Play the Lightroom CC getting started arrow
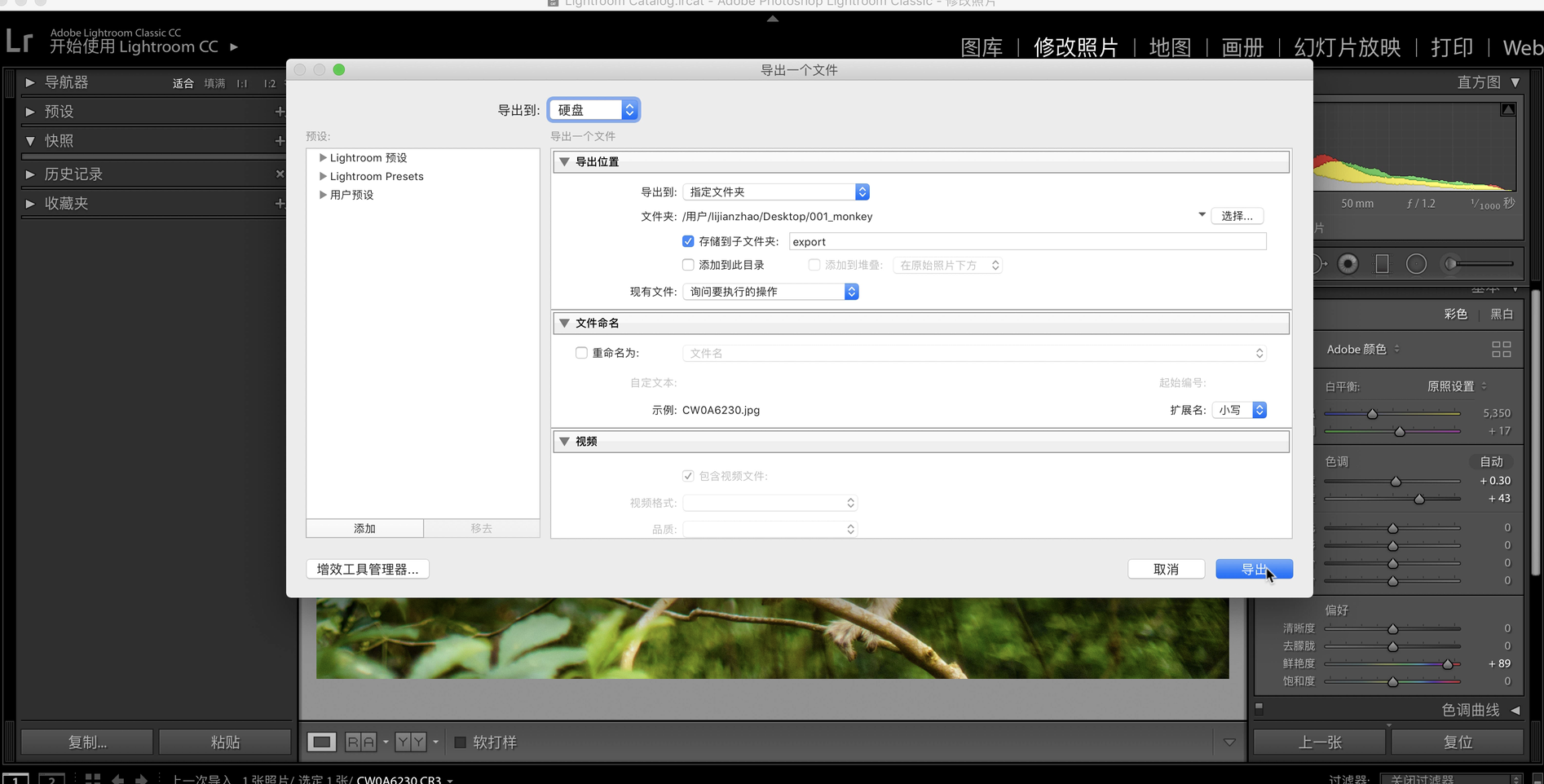The height and width of the screenshot is (784, 1544). [234, 47]
